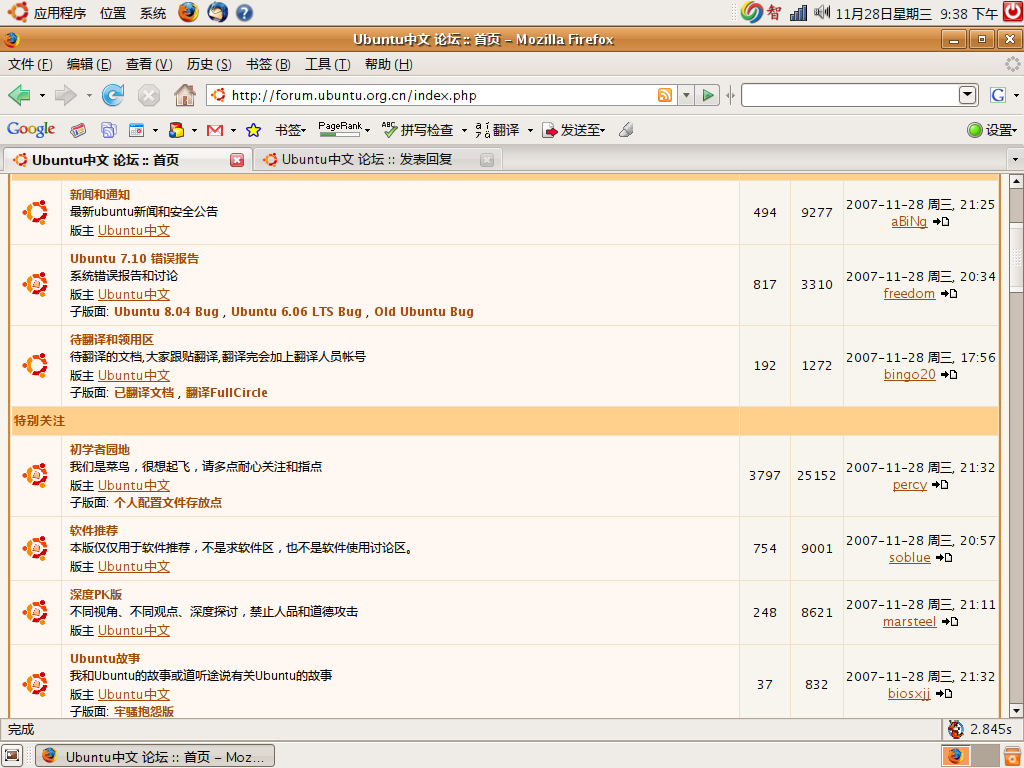The height and width of the screenshot is (768, 1024).
Task: Click the scrollbar down arrow
Action: click(1016, 711)
